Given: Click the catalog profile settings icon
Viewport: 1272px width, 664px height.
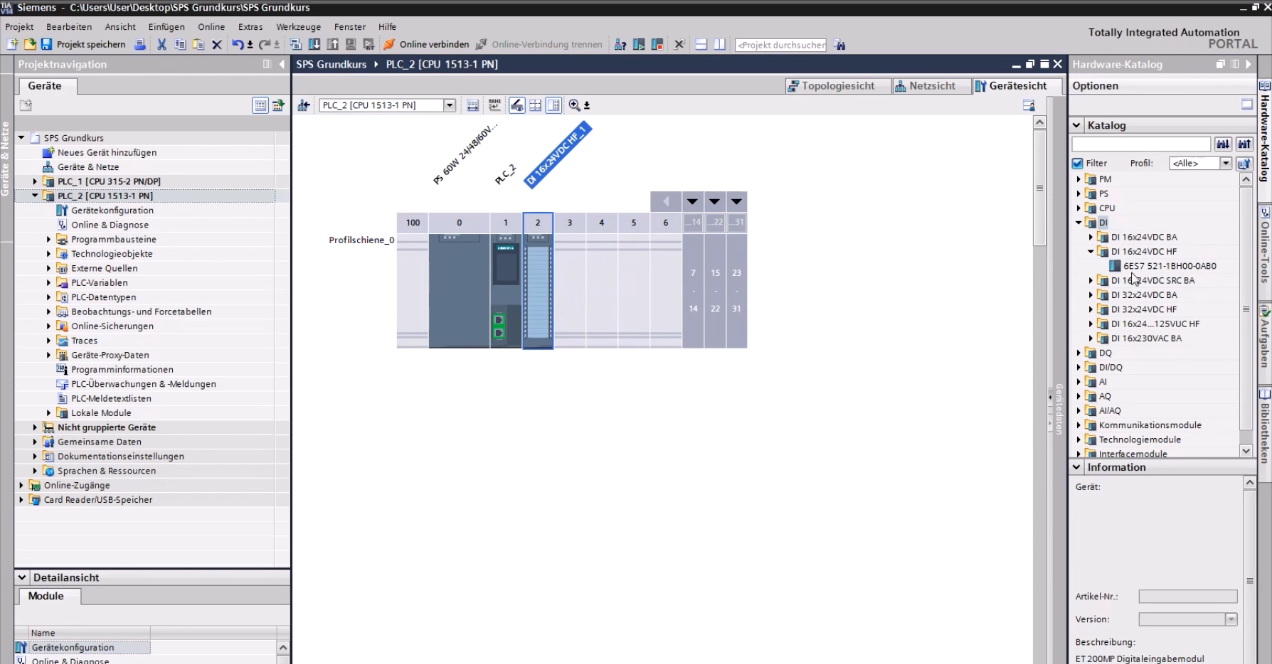Looking at the screenshot, I should tap(1244, 163).
